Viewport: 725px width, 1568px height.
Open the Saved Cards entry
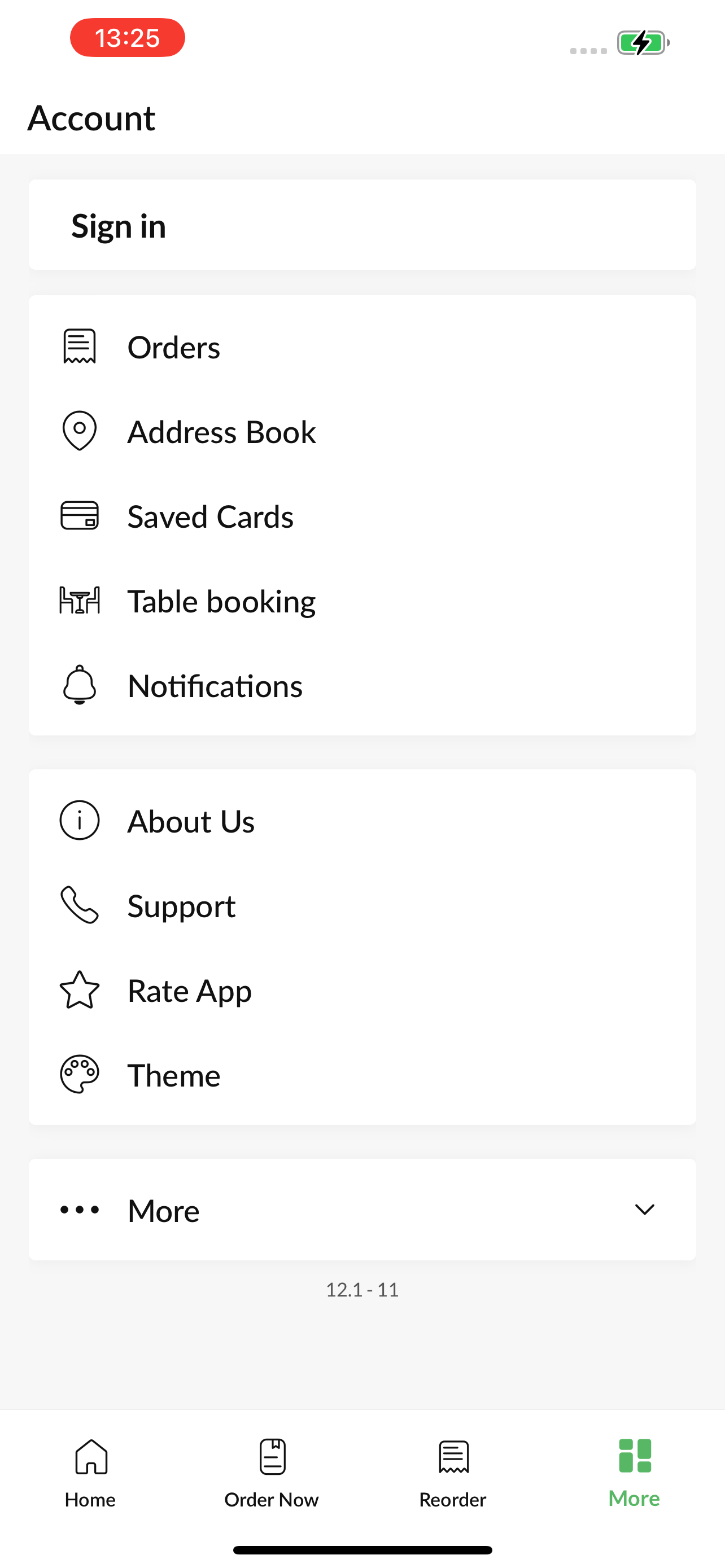tap(362, 515)
